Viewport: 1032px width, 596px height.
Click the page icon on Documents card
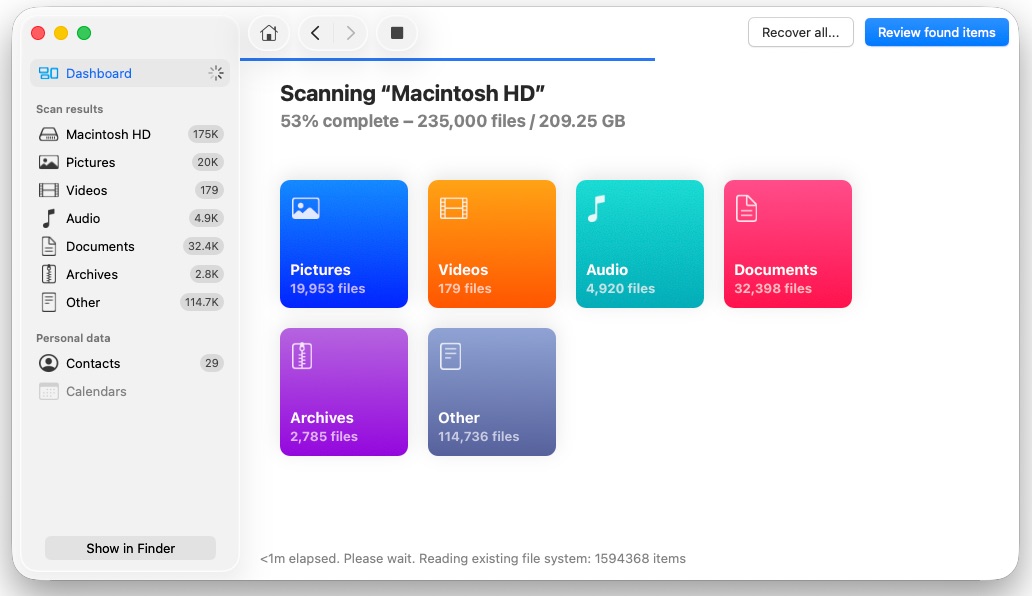pos(746,209)
